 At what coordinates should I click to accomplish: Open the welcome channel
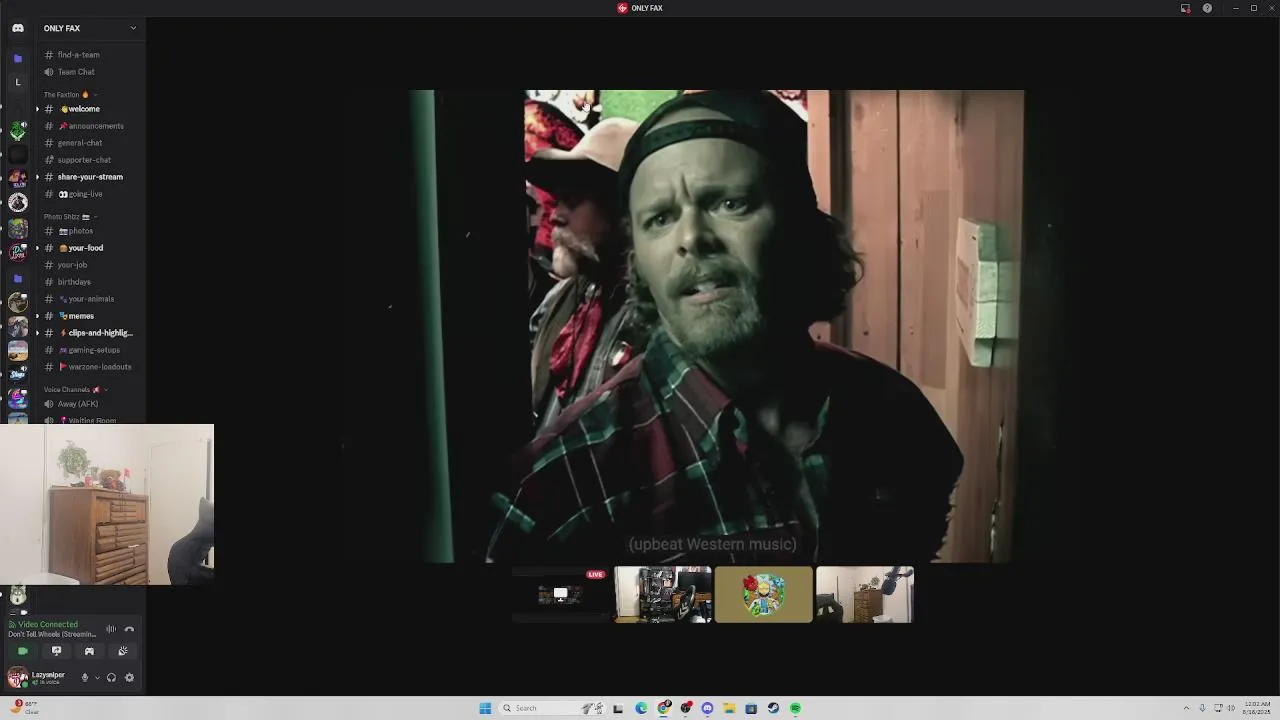point(88,109)
